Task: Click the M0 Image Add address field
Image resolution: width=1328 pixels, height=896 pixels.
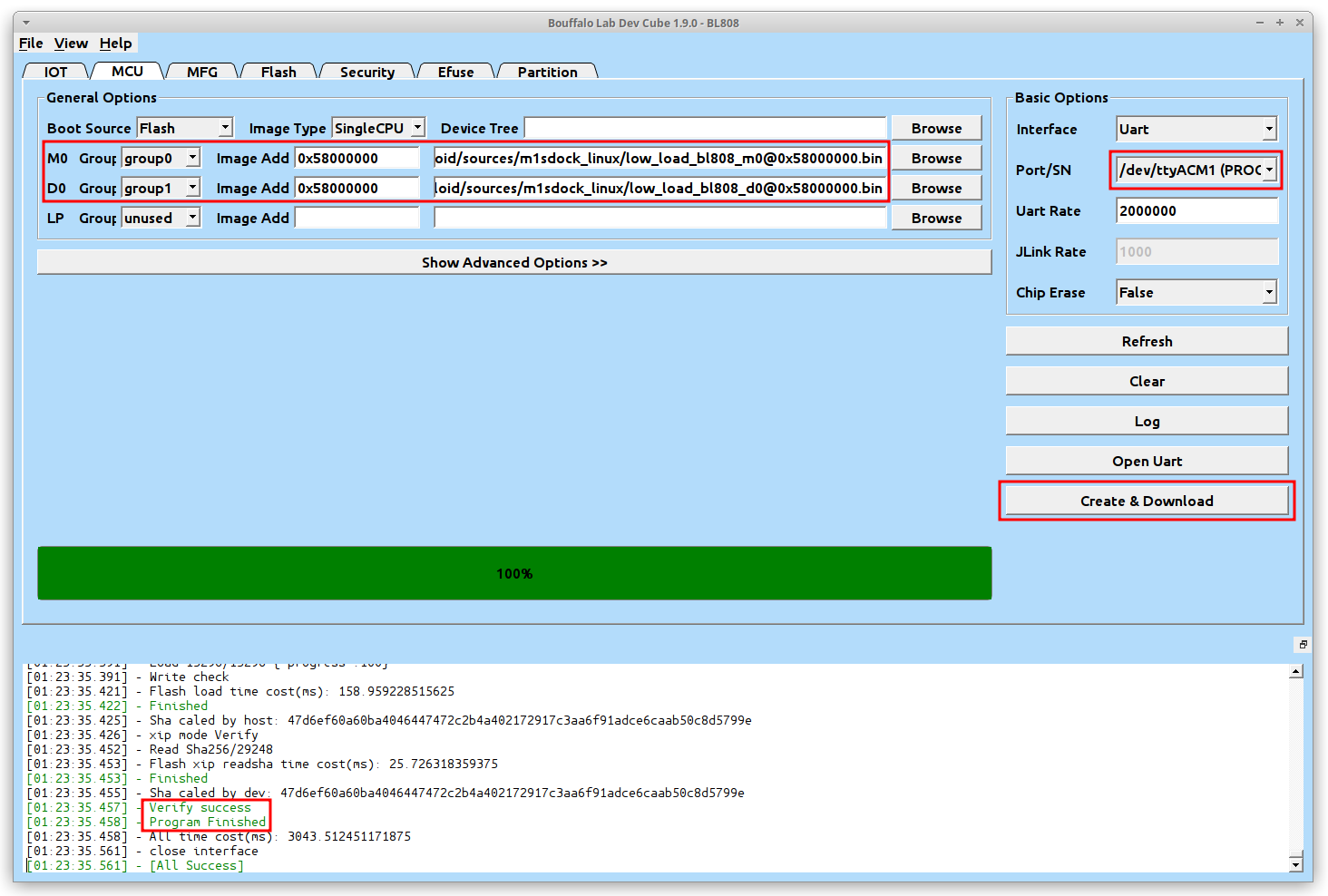Action: (x=357, y=158)
